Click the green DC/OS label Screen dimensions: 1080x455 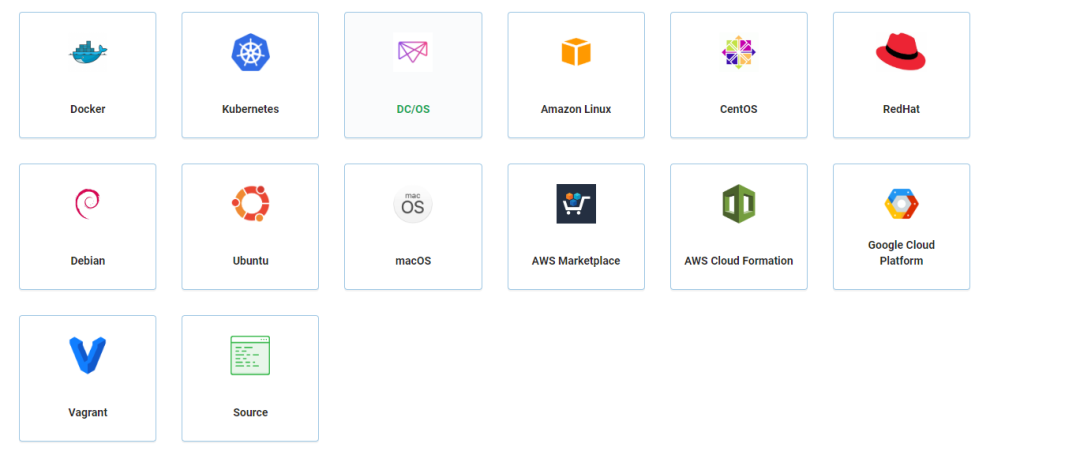tap(413, 109)
